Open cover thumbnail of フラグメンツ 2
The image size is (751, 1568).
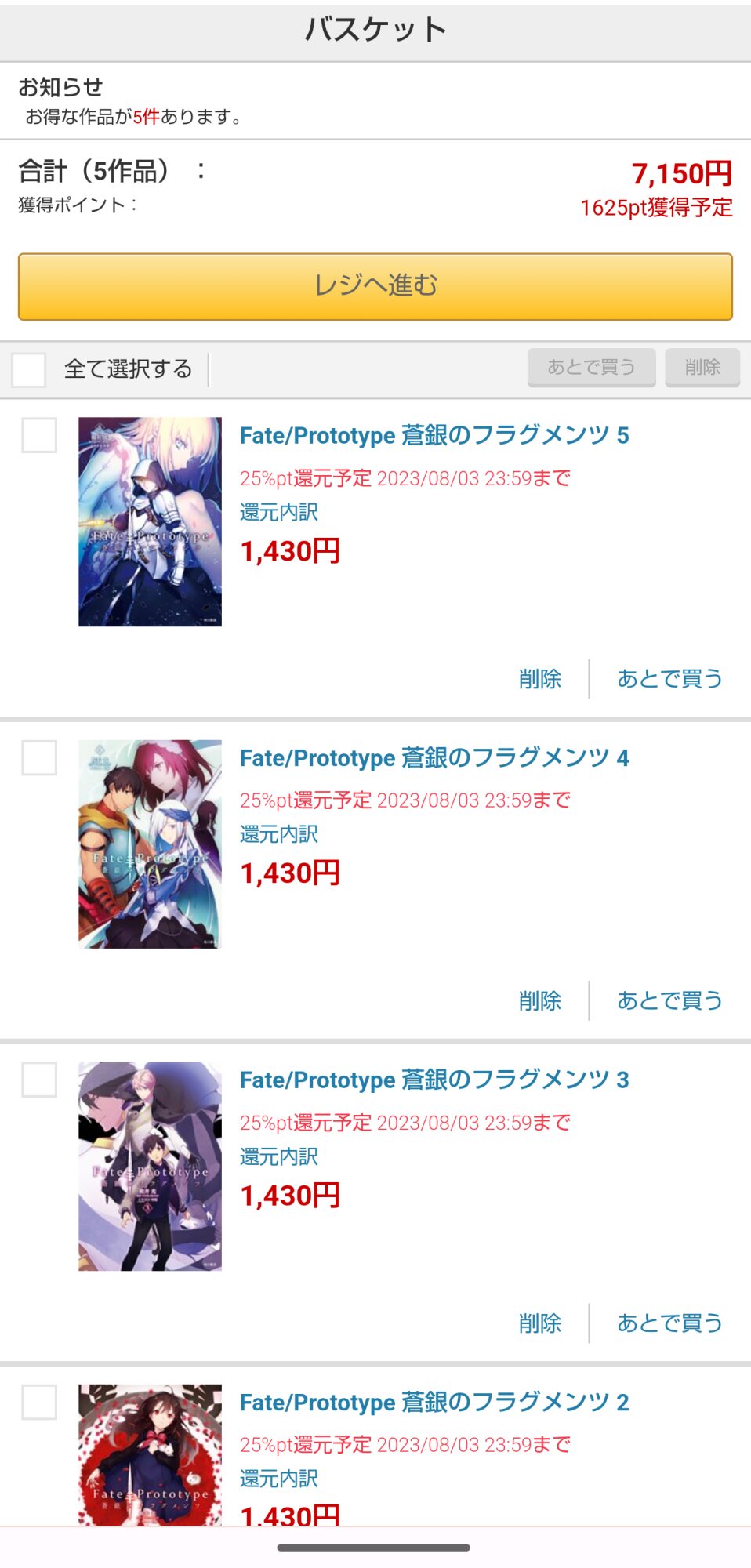[x=150, y=1455]
